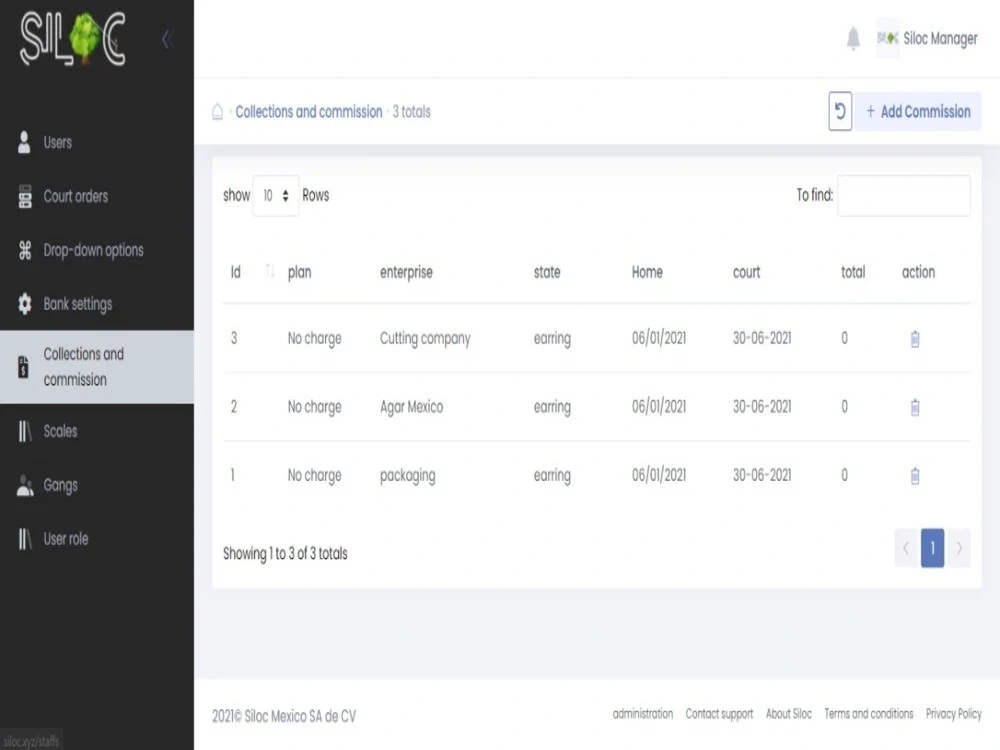Click the refresh table icon button
This screenshot has height=750, width=1000.
(x=840, y=112)
